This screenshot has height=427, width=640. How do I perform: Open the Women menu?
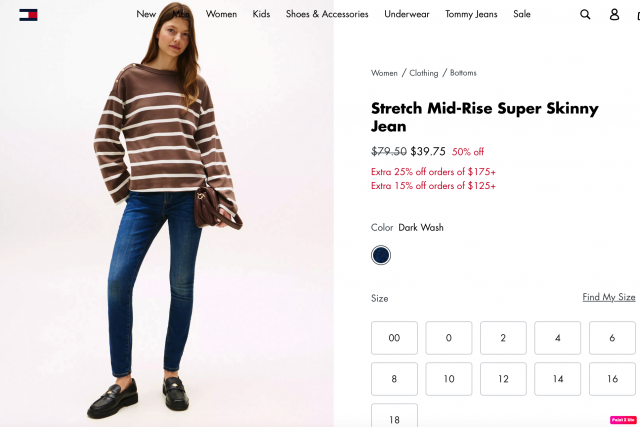click(221, 14)
